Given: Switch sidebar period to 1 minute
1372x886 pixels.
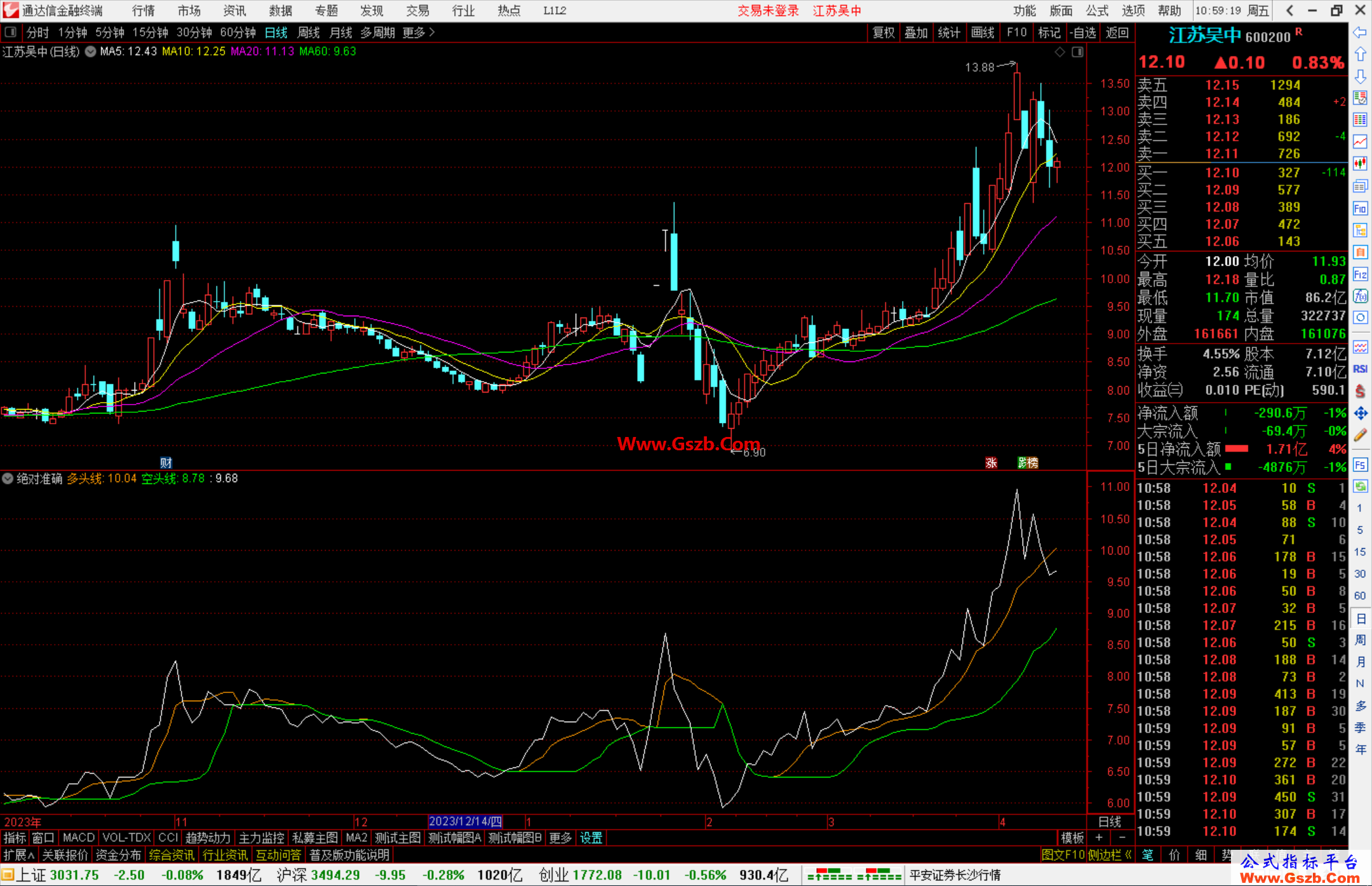Looking at the screenshot, I should tap(1360, 508).
